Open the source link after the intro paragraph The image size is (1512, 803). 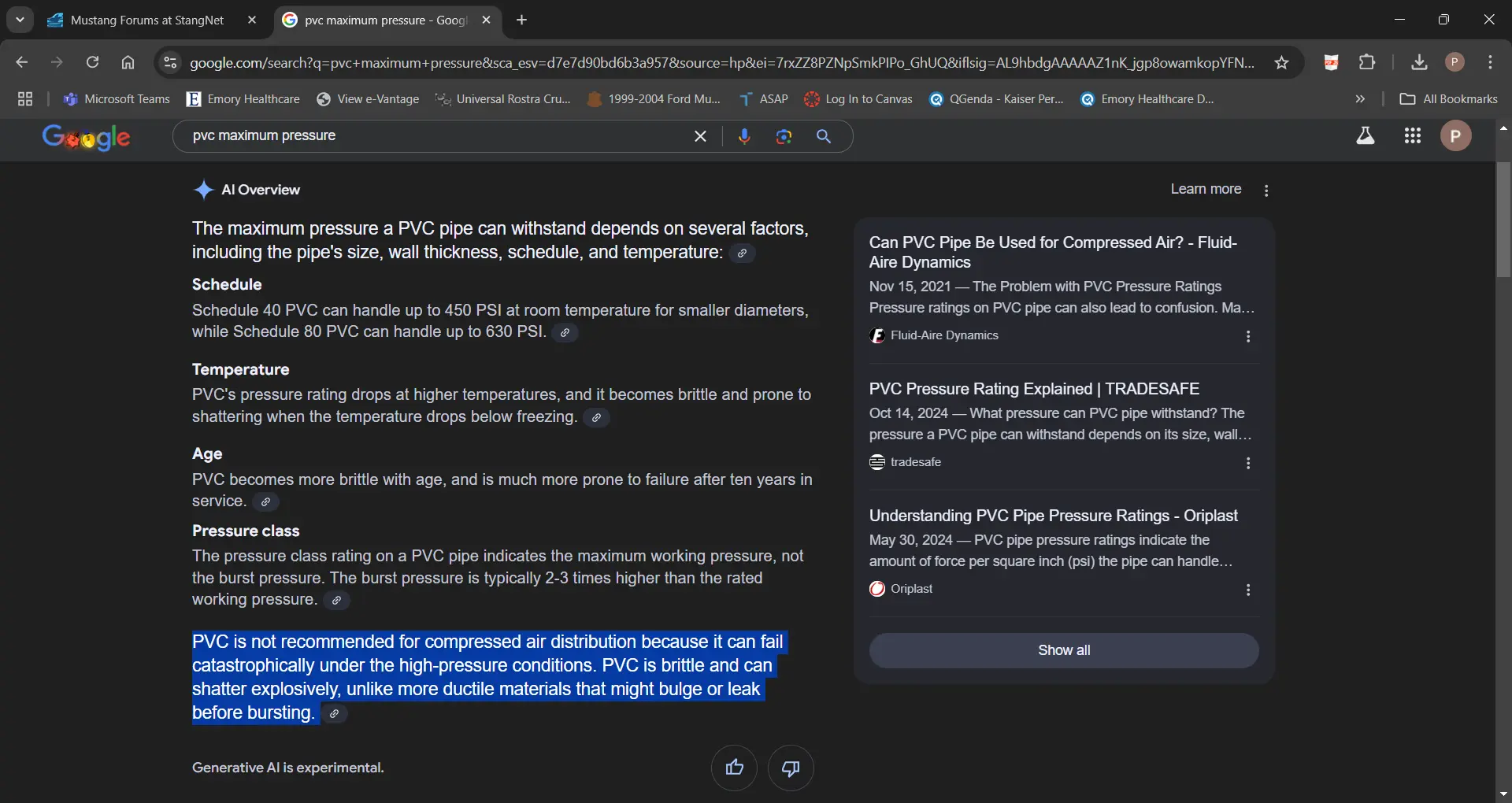click(742, 253)
